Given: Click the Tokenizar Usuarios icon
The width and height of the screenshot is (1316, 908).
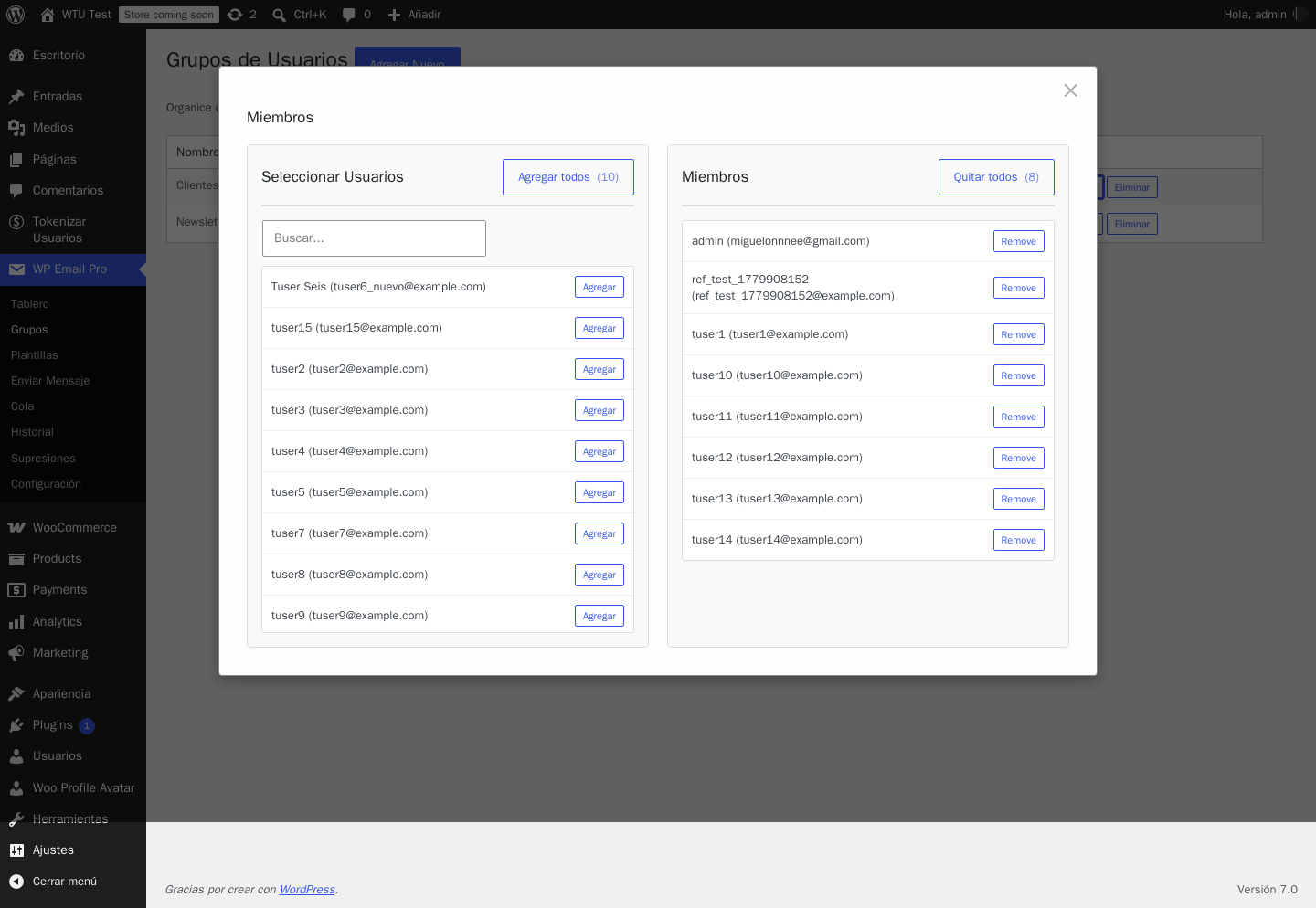Looking at the screenshot, I should 16,222.
